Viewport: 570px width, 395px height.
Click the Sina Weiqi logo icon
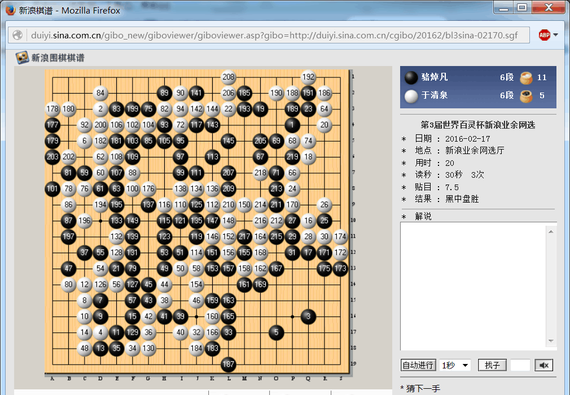coord(22,57)
